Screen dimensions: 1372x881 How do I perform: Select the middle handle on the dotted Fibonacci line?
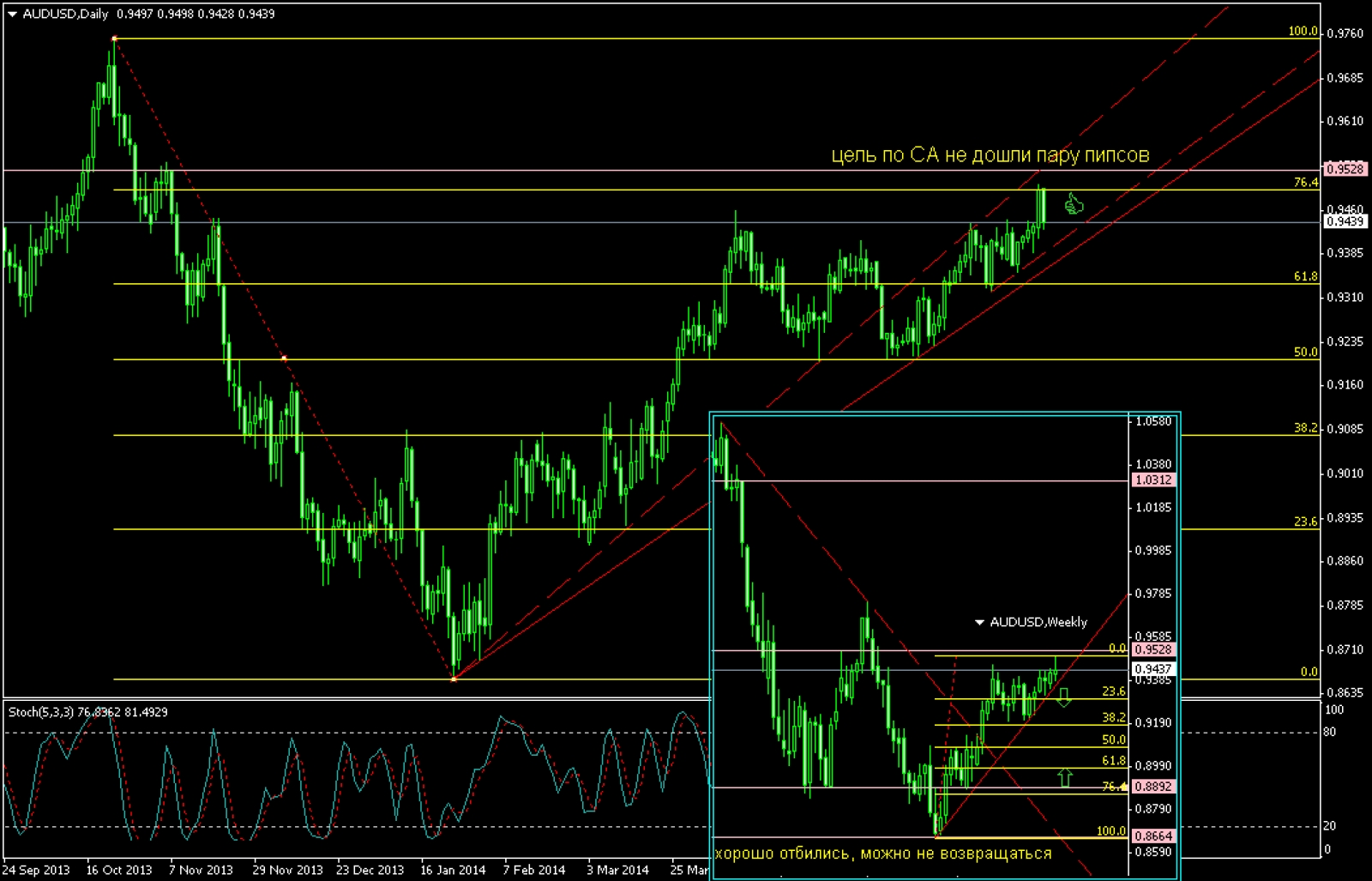284,359
